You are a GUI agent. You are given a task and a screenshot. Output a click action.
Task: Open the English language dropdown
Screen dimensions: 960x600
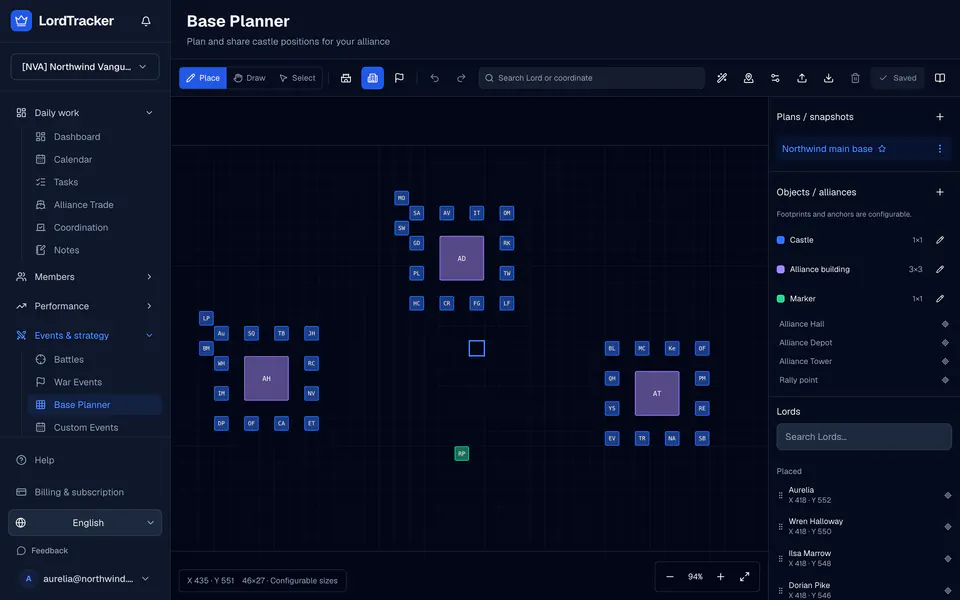(x=84, y=523)
